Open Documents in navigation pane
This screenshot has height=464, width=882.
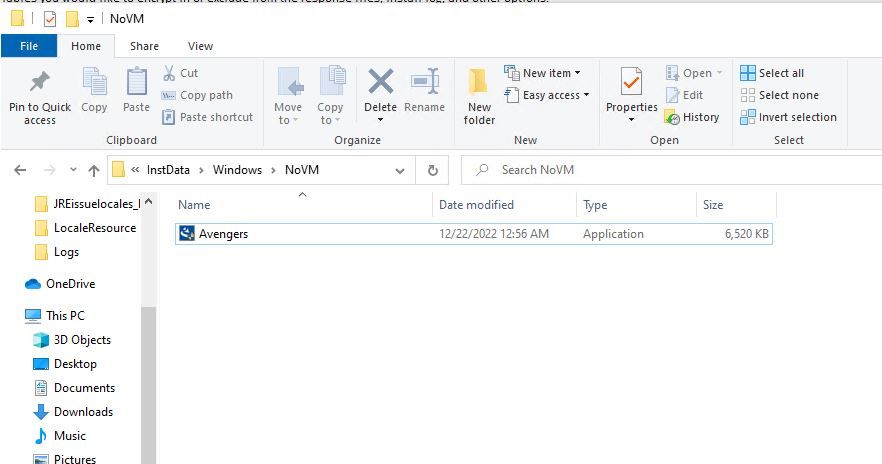click(74, 388)
